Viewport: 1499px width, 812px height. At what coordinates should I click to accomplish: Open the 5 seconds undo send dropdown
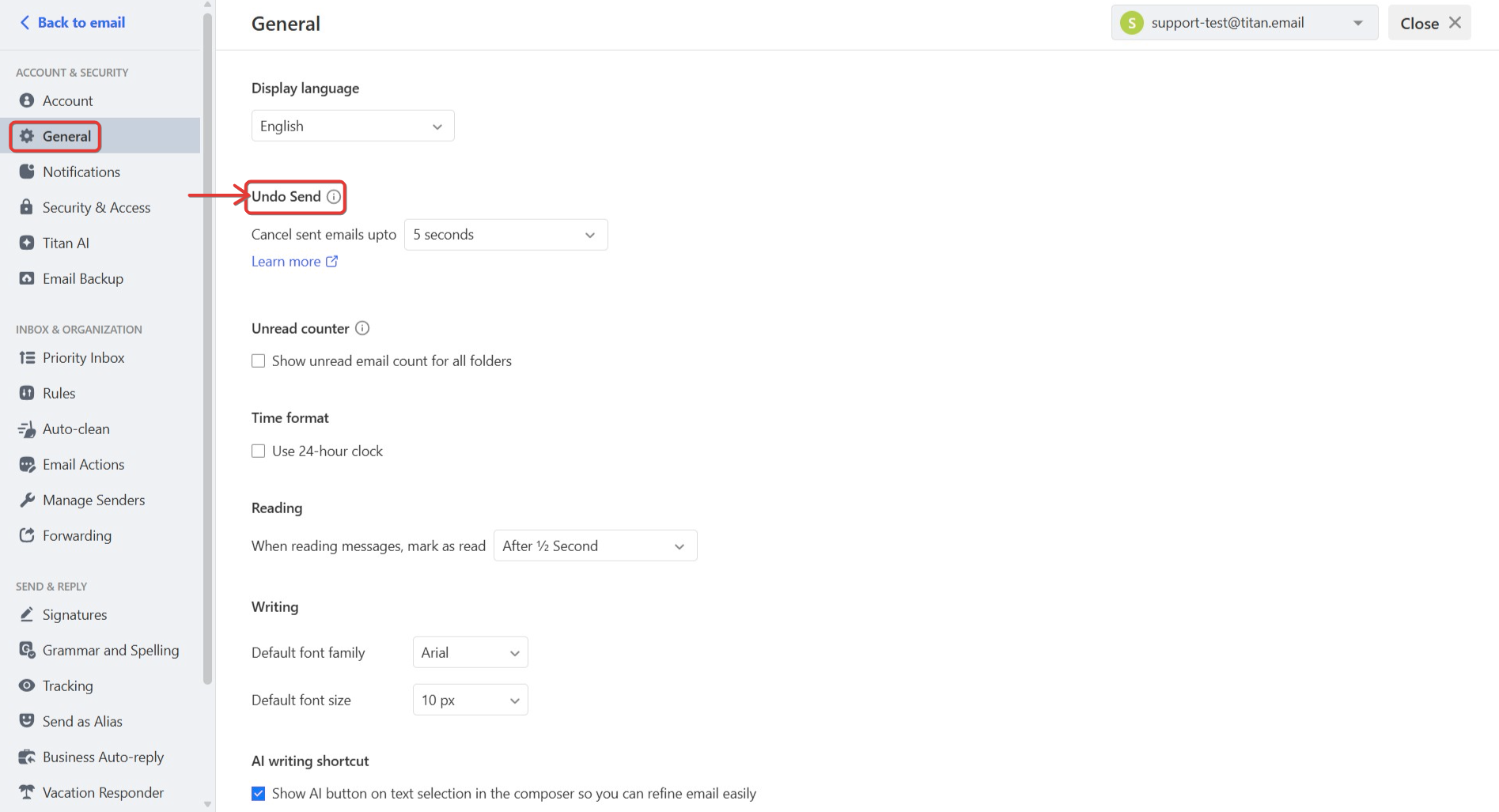506,235
